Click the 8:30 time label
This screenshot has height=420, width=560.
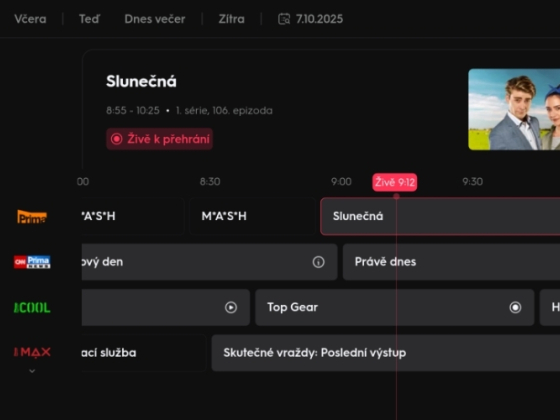click(x=210, y=182)
